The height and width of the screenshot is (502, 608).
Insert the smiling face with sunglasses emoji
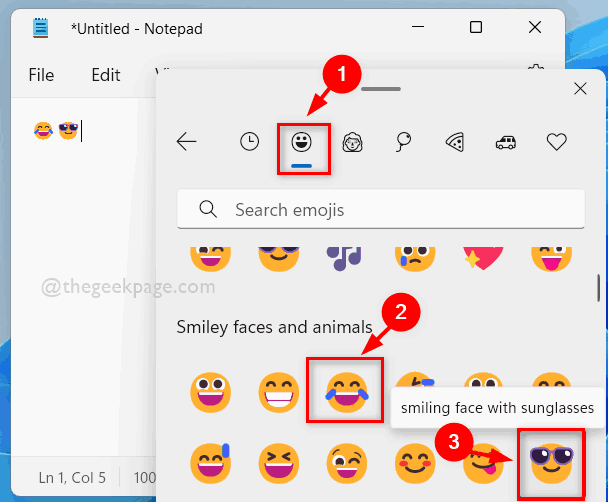[551, 463]
